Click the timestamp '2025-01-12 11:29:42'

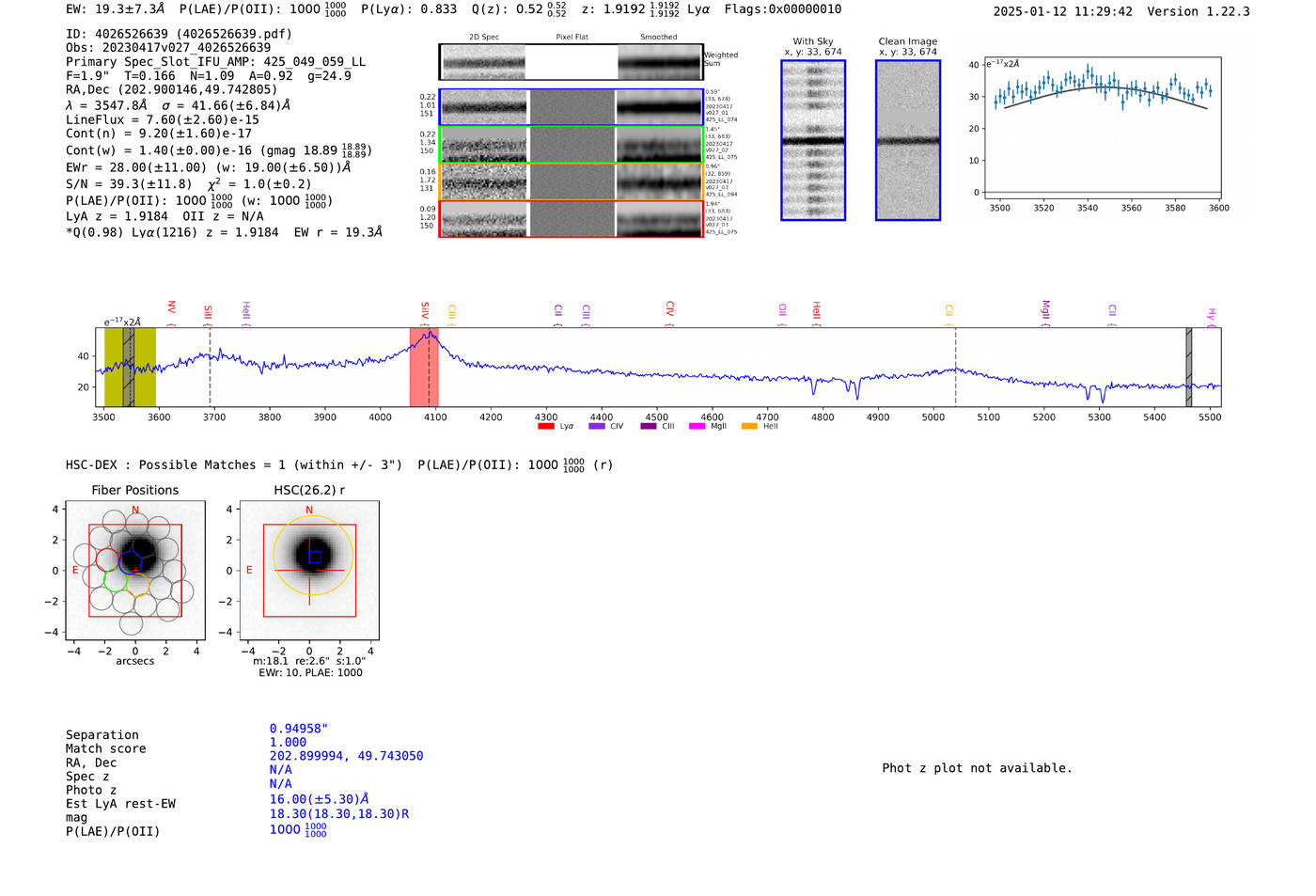(1063, 11)
